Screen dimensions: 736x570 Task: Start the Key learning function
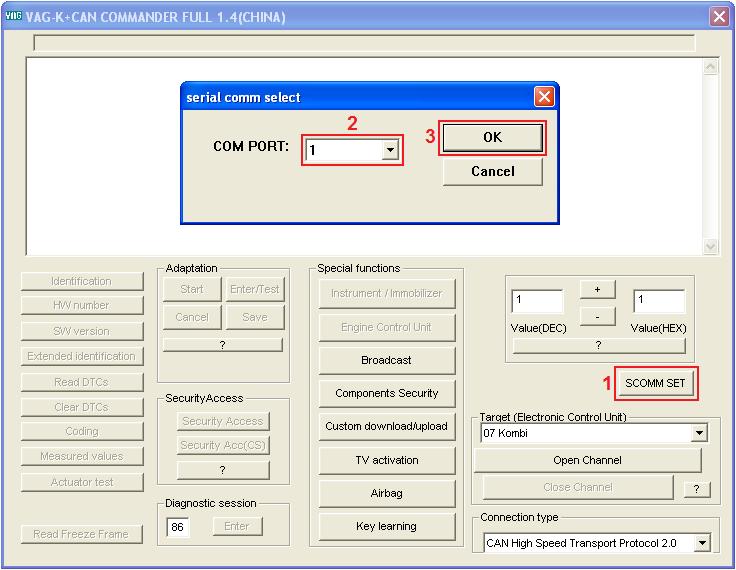tap(386, 526)
